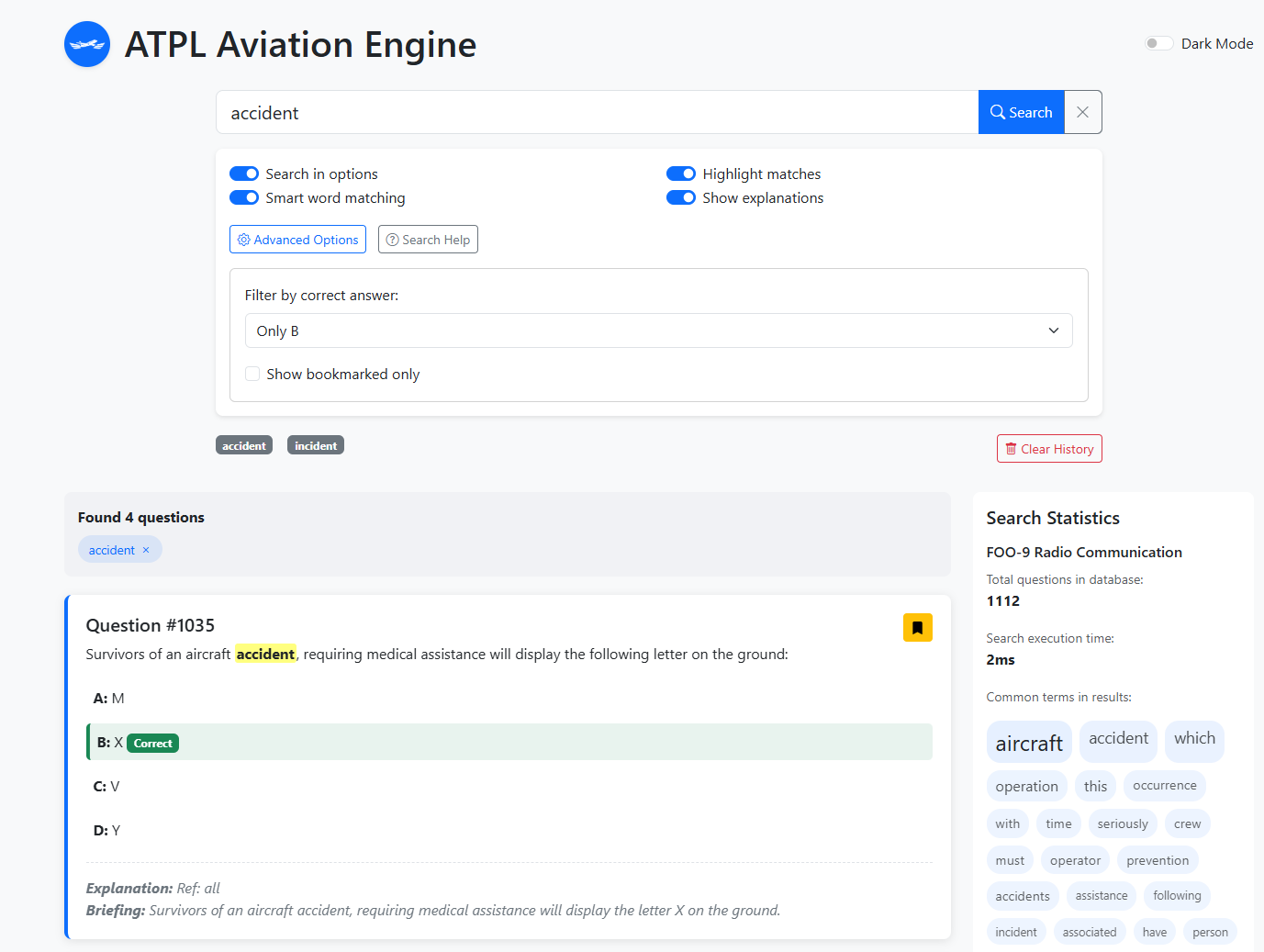Viewport: 1264px width, 952px height.
Task: Click the magnifier icon on the Search button
Action: coord(997,111)
